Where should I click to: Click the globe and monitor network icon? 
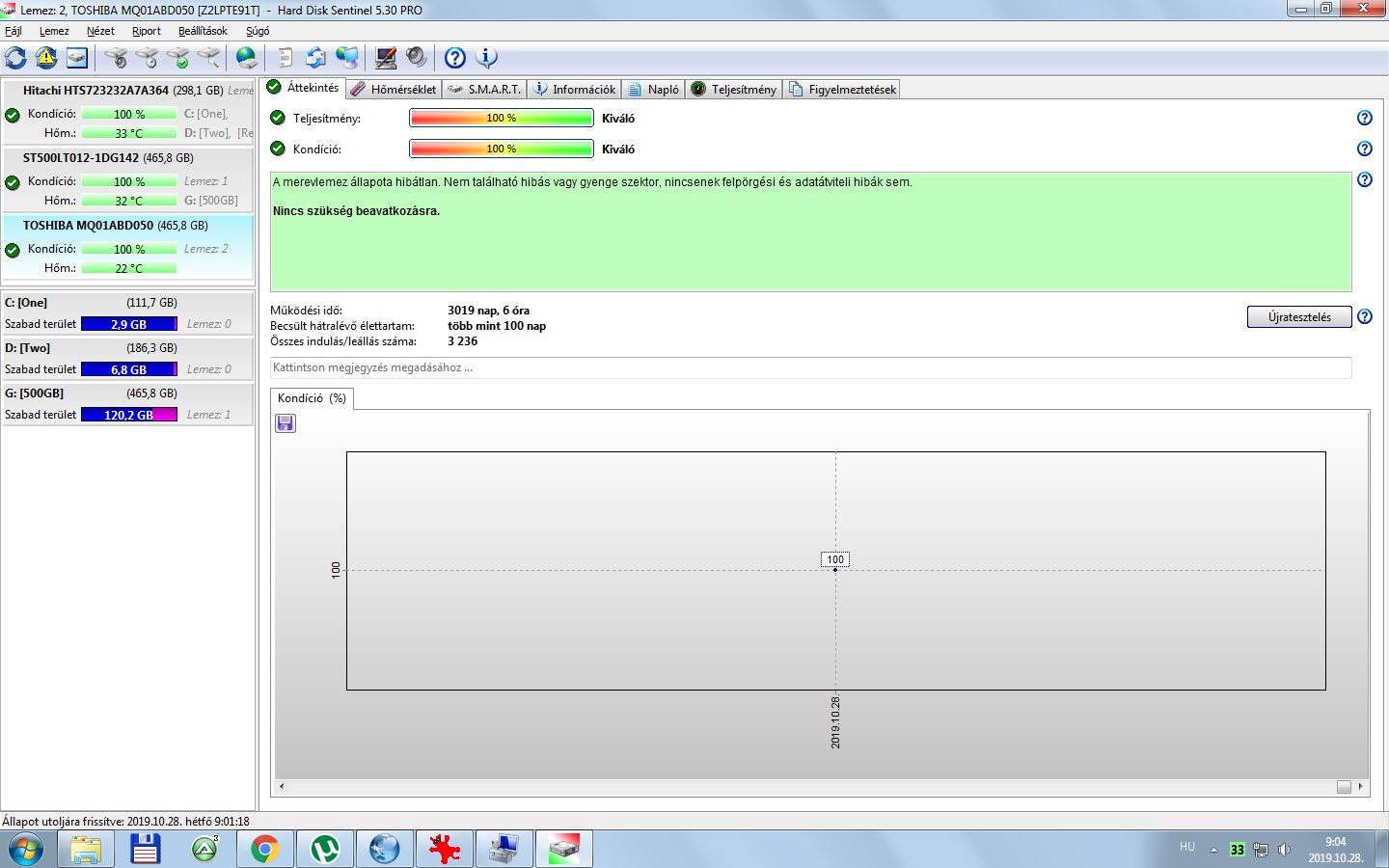coord(347,58)
